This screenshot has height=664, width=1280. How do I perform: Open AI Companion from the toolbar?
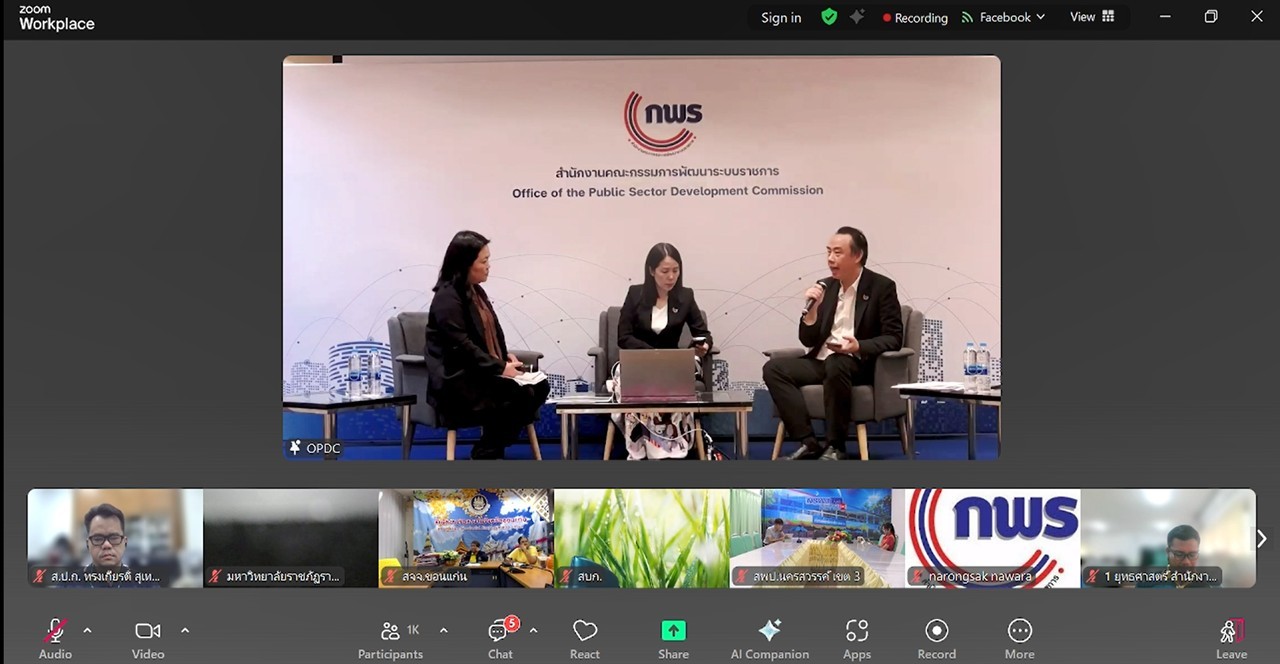point(770,638)
